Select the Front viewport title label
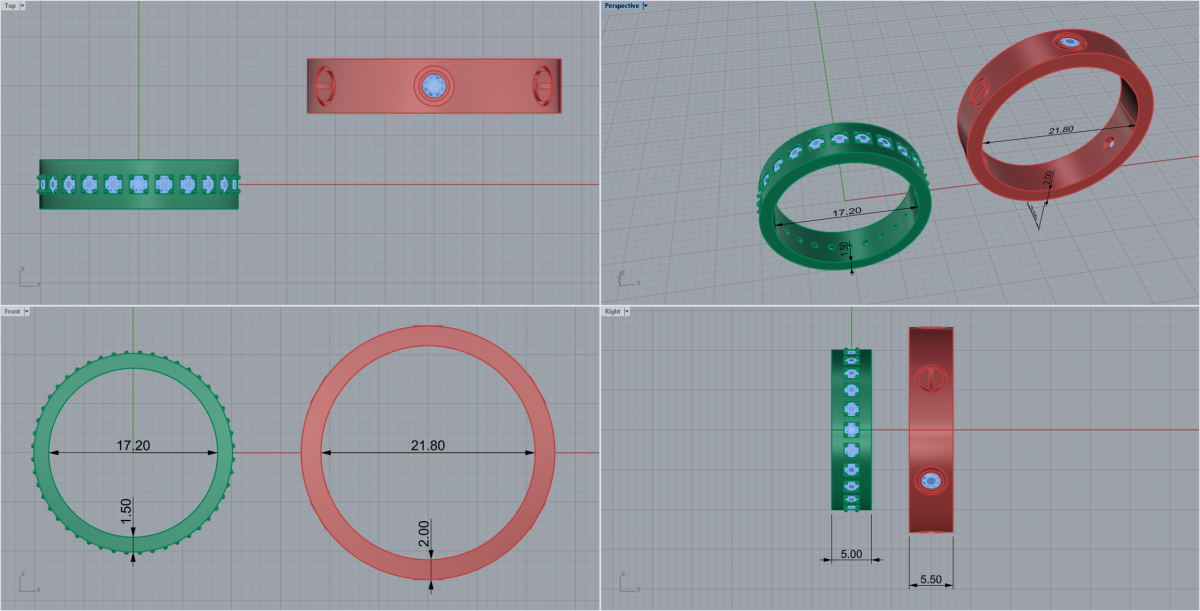1200x611 pixels. pos(12,312)
